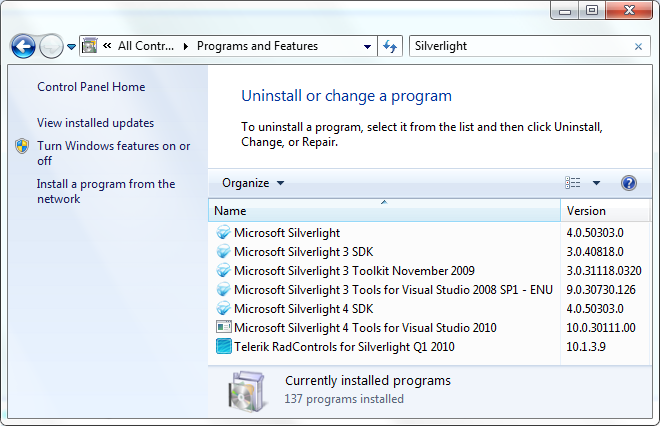Select the All Control Panel Items breadcrumb
Image resolution: width=660 pixels, height=426 pixels.
(146, 45)
